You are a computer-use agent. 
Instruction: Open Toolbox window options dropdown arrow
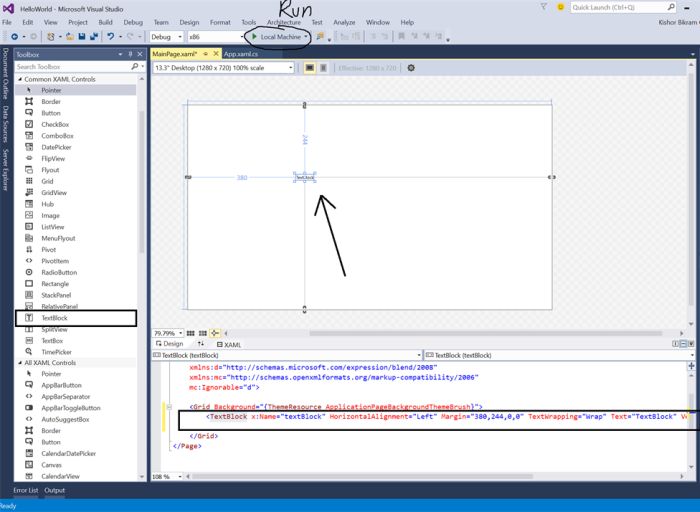pyautogui.click(x=120, y=54)
